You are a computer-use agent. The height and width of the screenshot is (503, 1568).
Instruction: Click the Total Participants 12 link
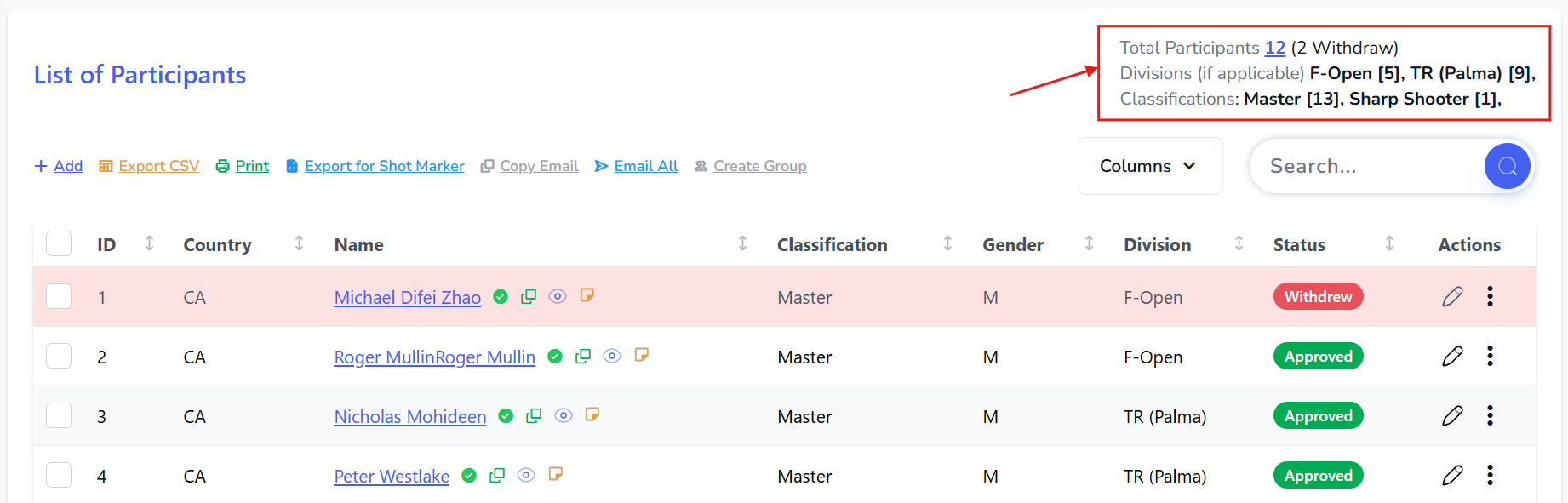click(x=1274, y=48)
